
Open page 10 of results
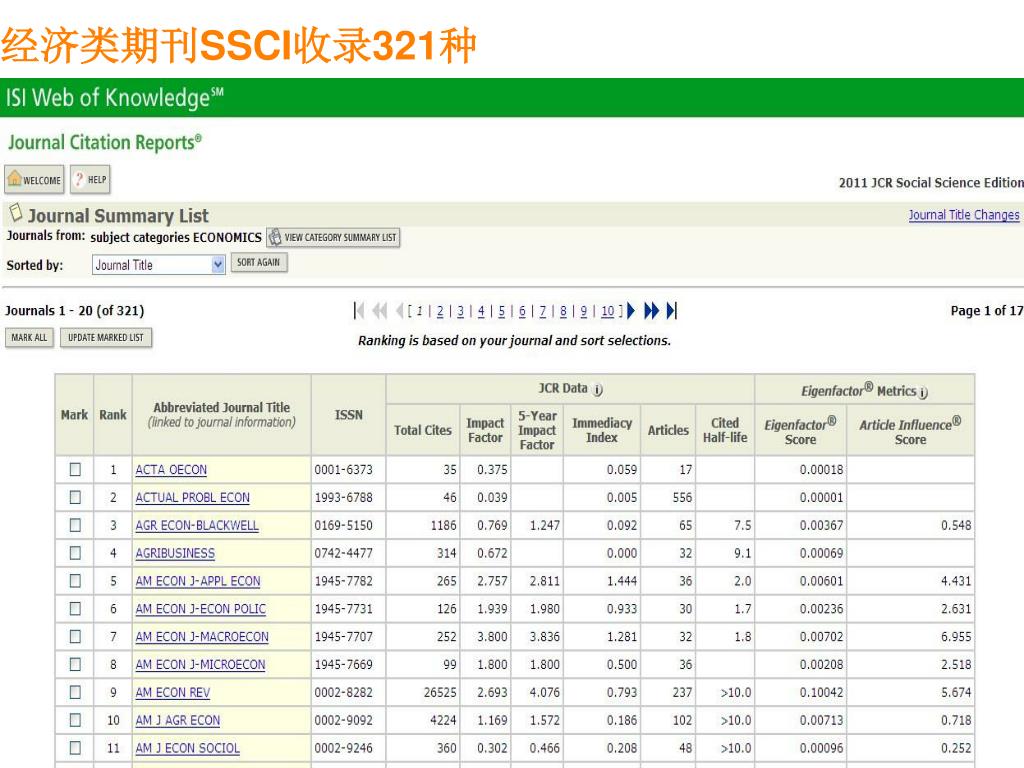pos(608,312)
